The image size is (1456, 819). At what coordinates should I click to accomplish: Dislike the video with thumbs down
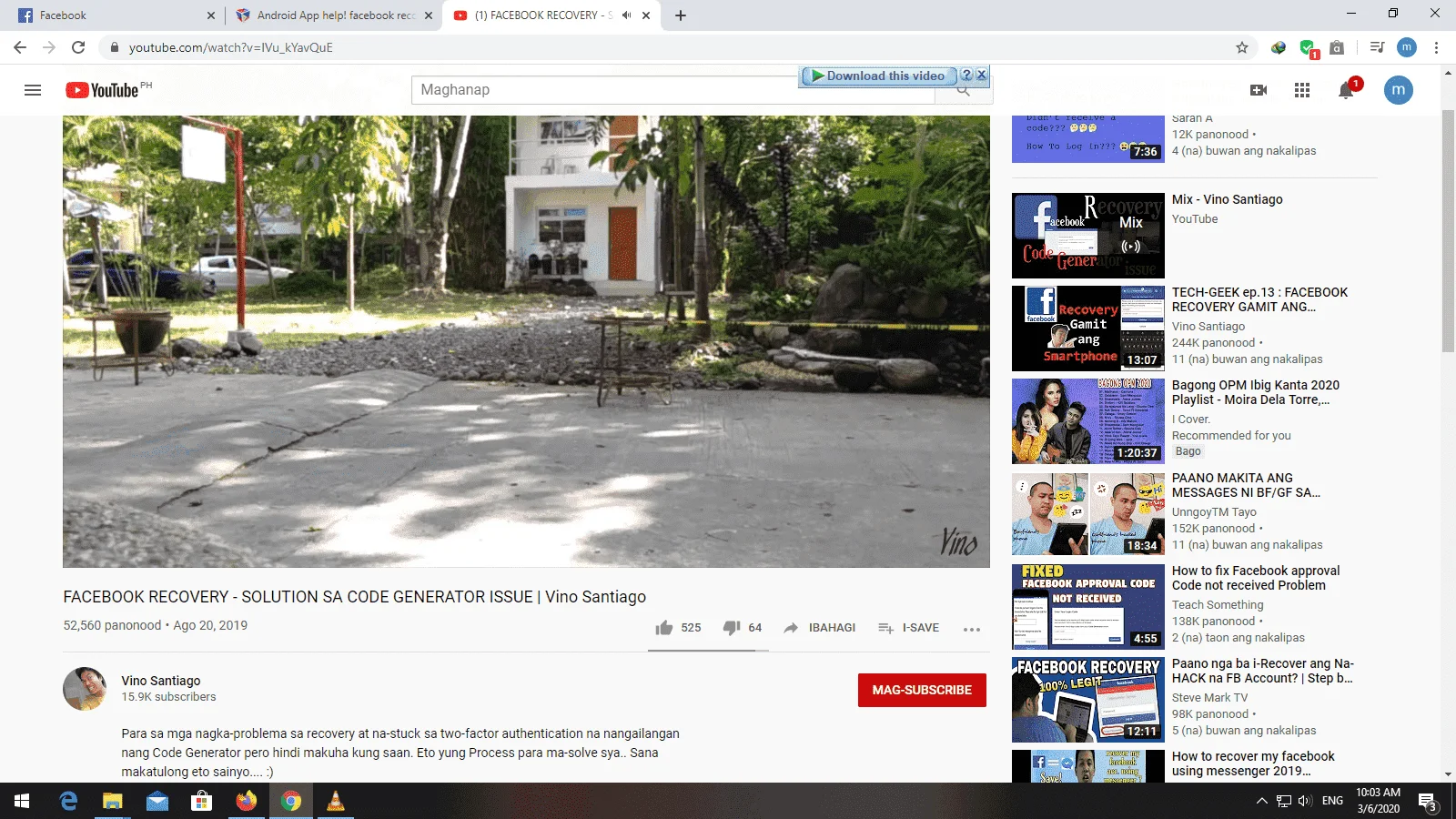click(732, 628)
